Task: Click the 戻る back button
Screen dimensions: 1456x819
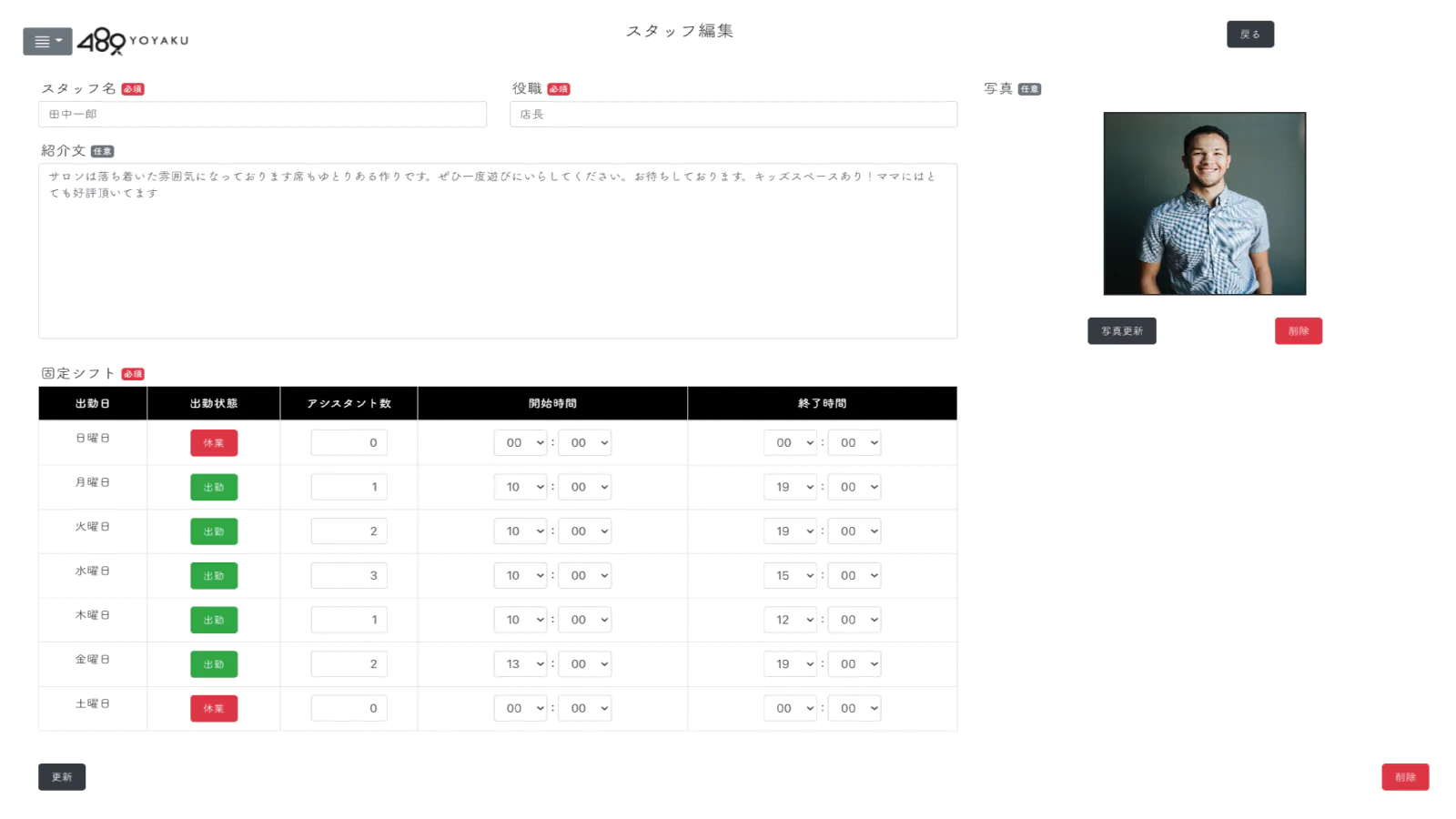Action: [x=1249, y=35]
